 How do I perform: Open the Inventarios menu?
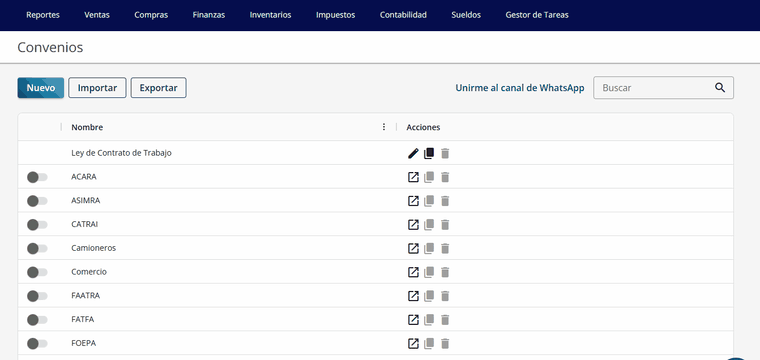tap(270, 15)
